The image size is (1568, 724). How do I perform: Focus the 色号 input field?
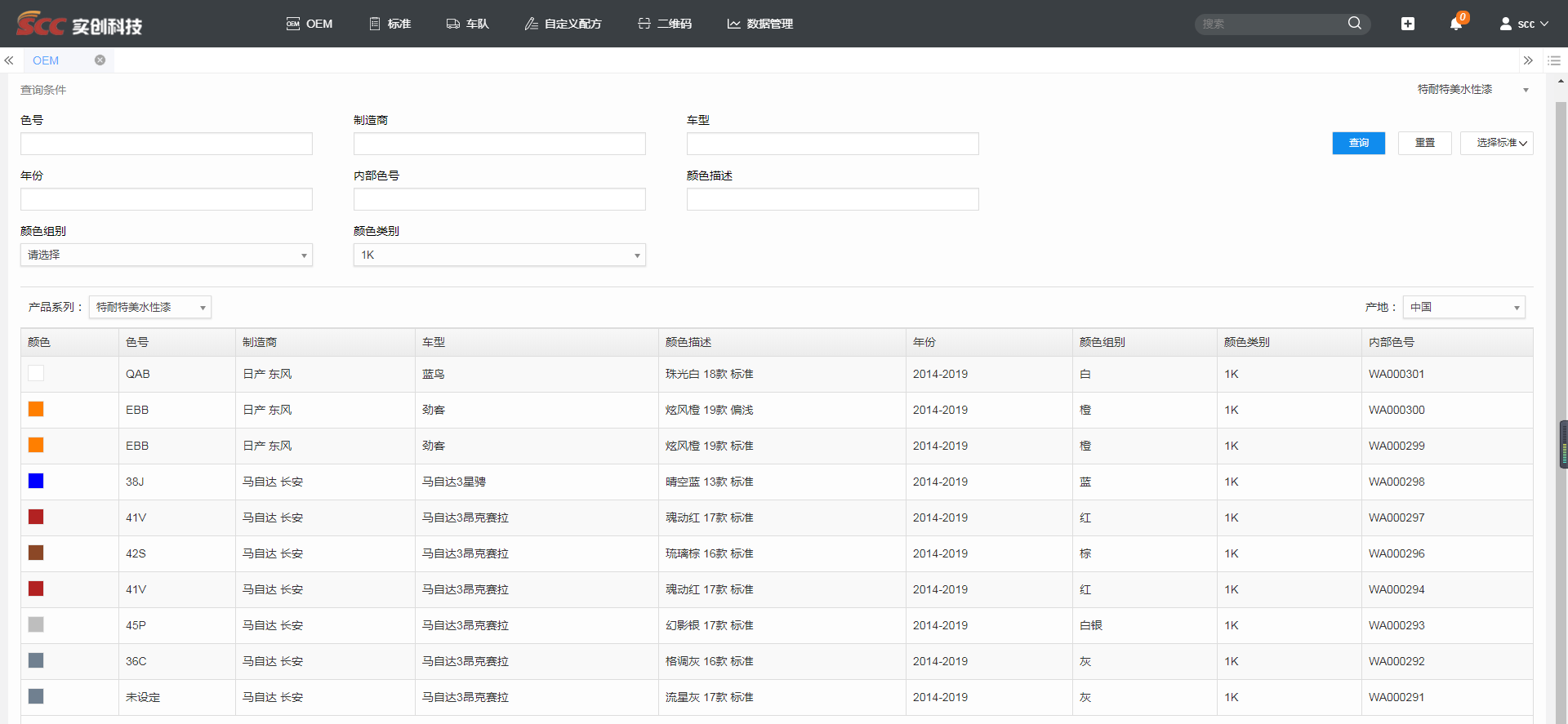(x=167, y=144)
